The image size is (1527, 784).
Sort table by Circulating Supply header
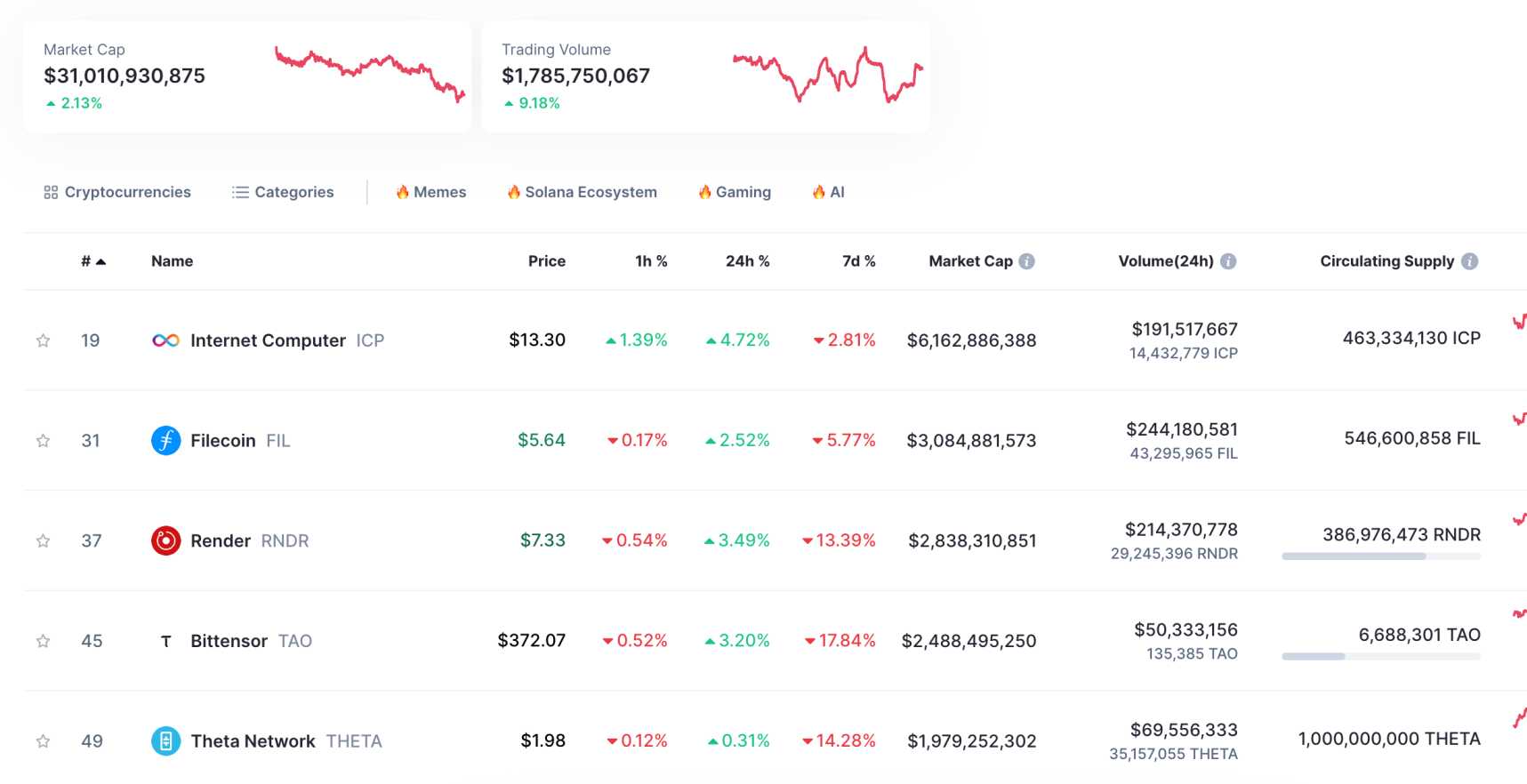tap(1387, 261)
